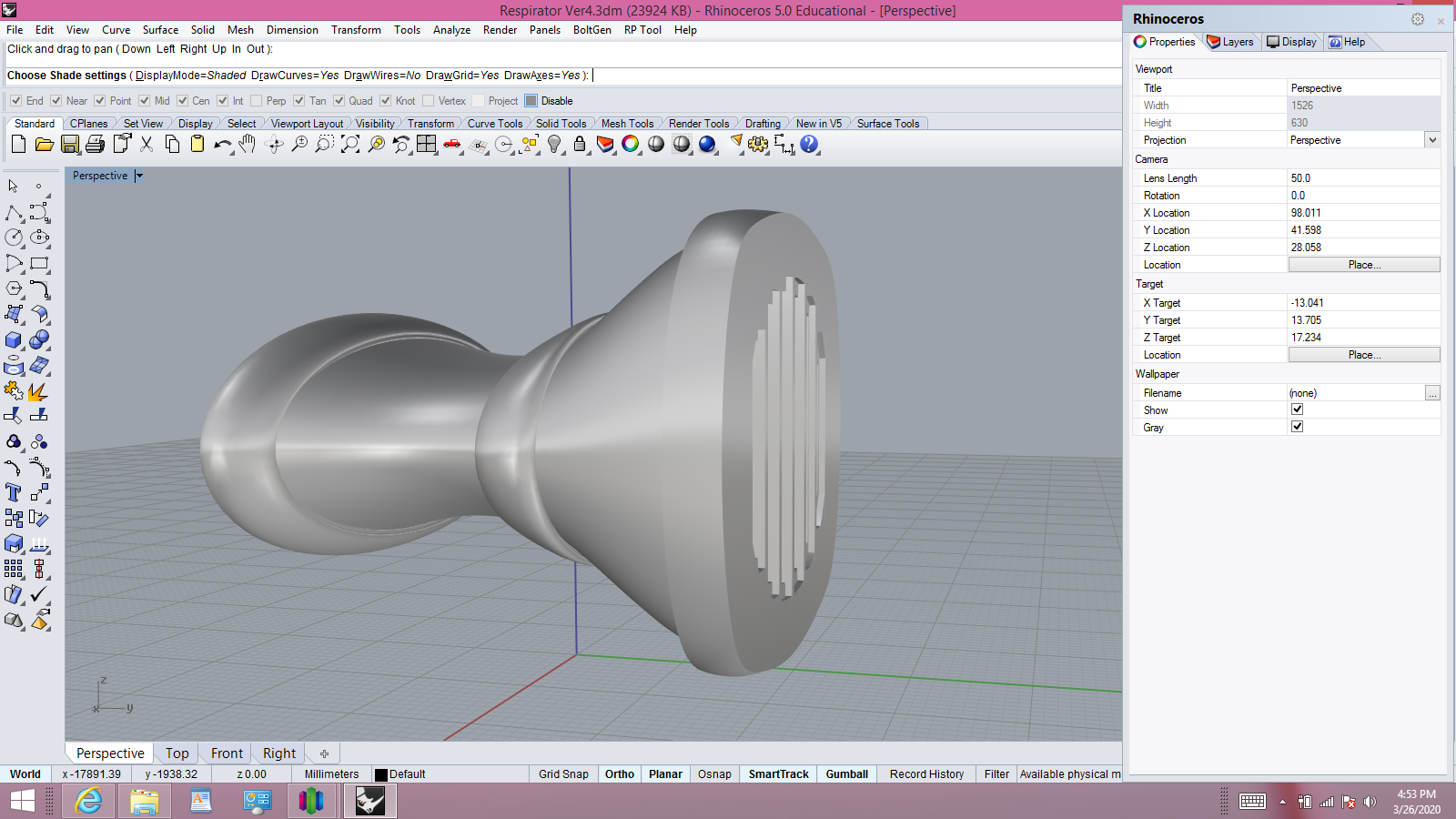This screenshot has height=819, width=1456.
Task: Toggle the End osnap checkbox
Action: coord(15,101)
